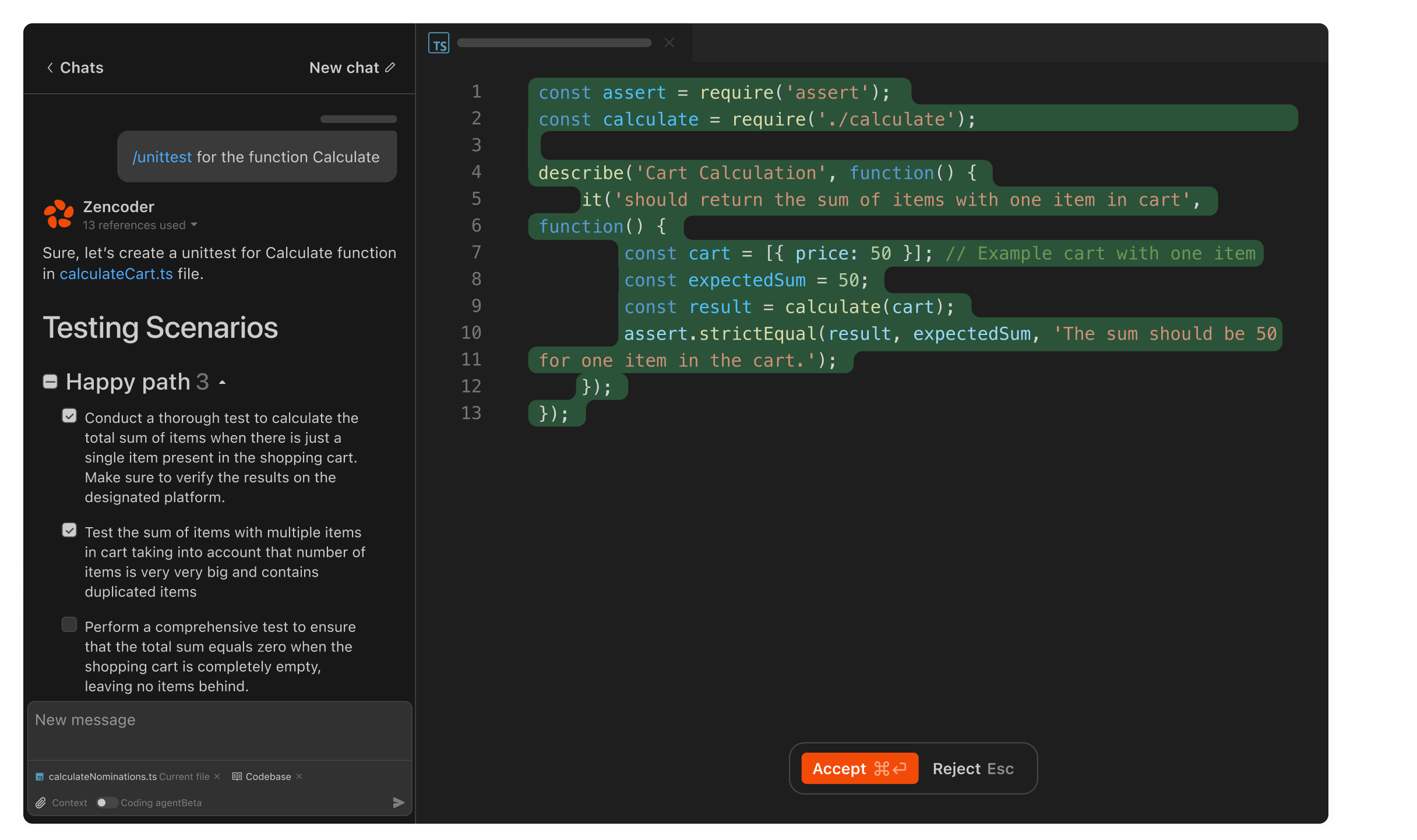Viewport: 1417px width, 840px height.
Task: Click the Context label
Action: pos(69,803)
